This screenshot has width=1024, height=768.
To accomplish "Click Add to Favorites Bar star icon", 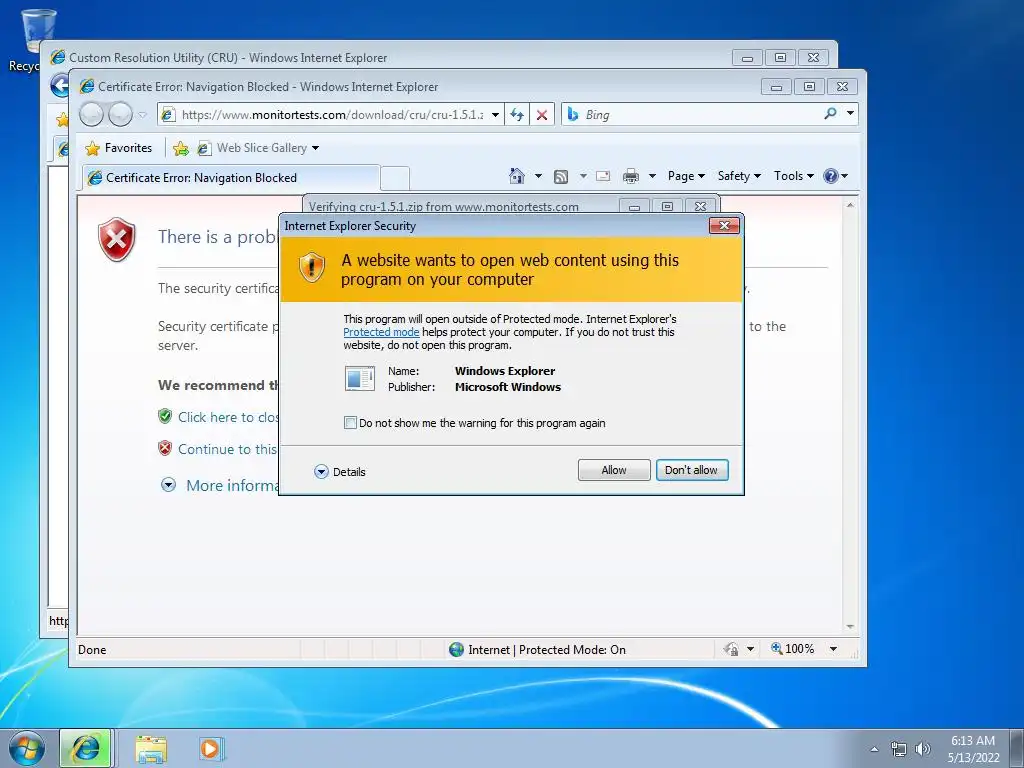I will coord(181,149).
